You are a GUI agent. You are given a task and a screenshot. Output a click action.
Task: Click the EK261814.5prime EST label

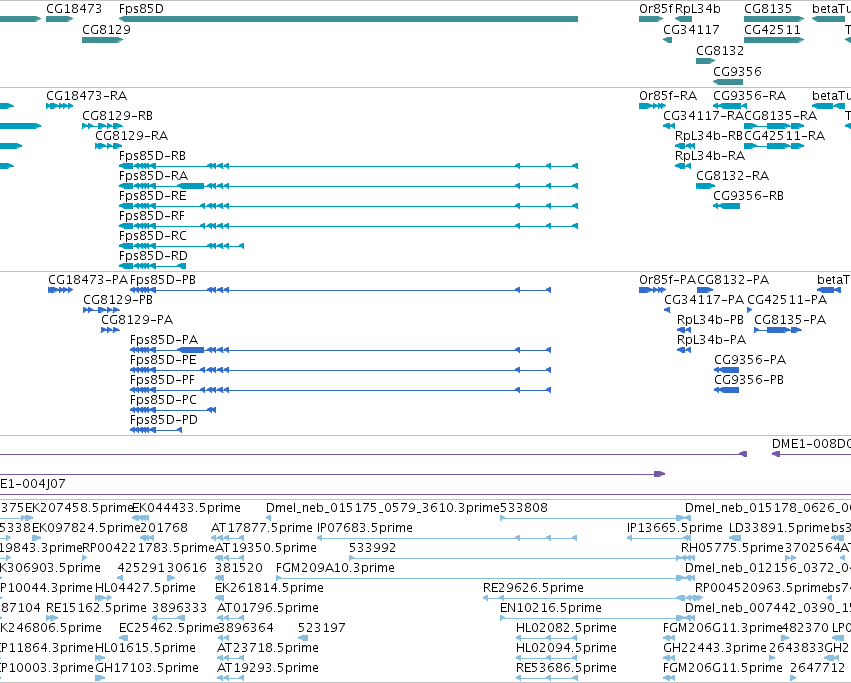coord(270,589)
